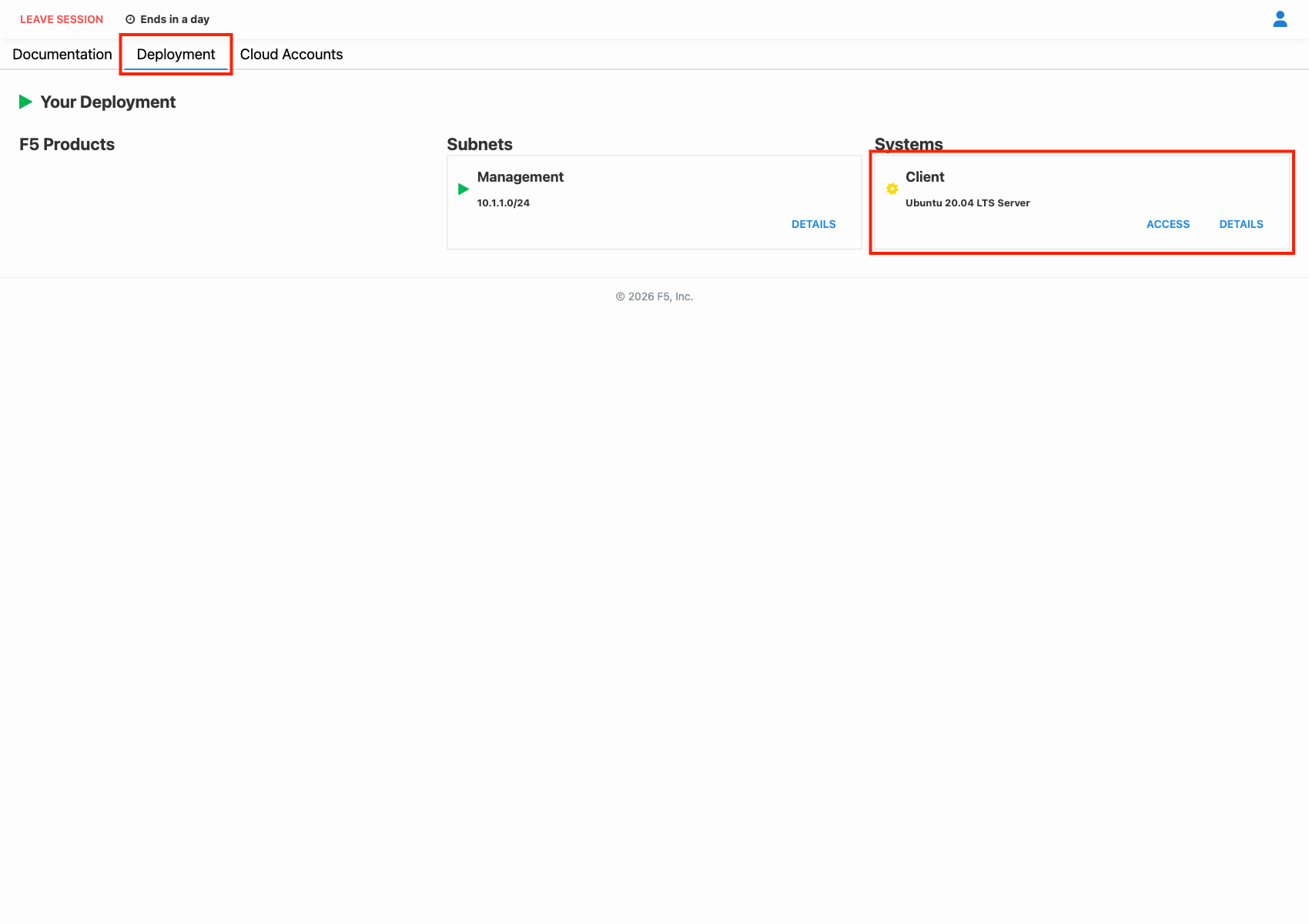The image size is (1309, 924).
Task: Click the green play icon beside Your Deployment
Action: [25, 102]
